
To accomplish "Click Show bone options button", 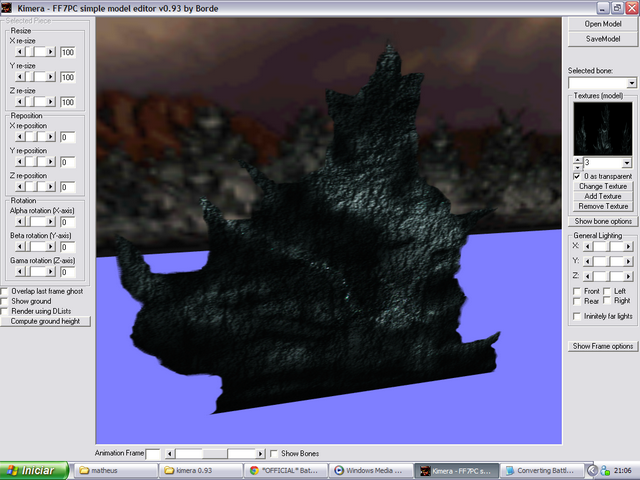I will click(x=602, y=221).
